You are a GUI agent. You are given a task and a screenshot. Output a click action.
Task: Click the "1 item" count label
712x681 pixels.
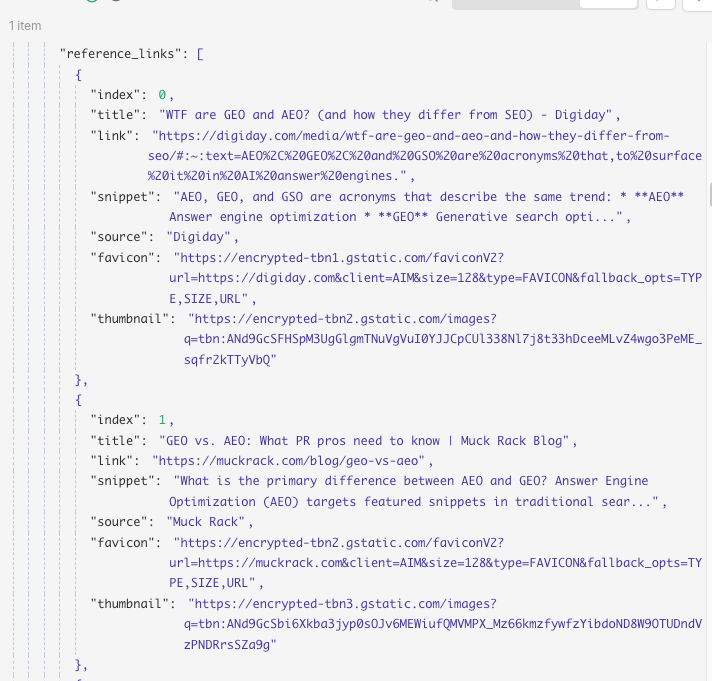[x=25, y=26]
